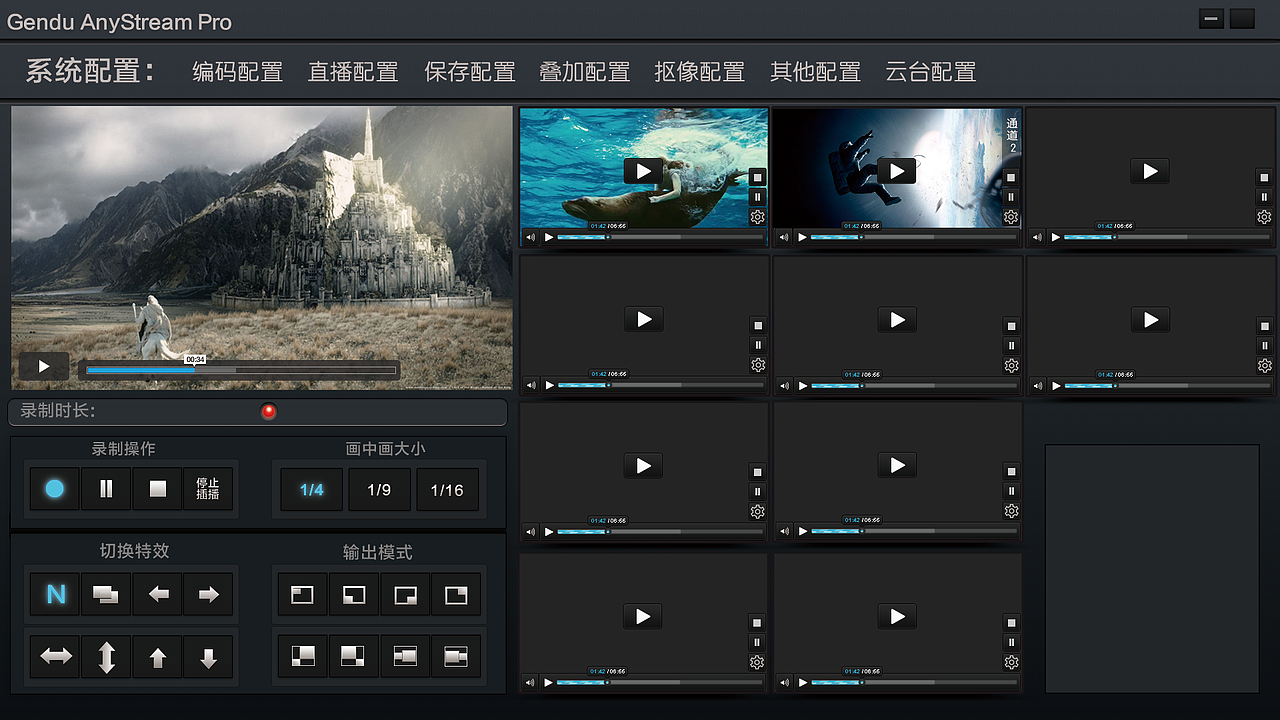Select the up-arrow transition effect
Screen dimensions: 1280x720
coord(158,657)
